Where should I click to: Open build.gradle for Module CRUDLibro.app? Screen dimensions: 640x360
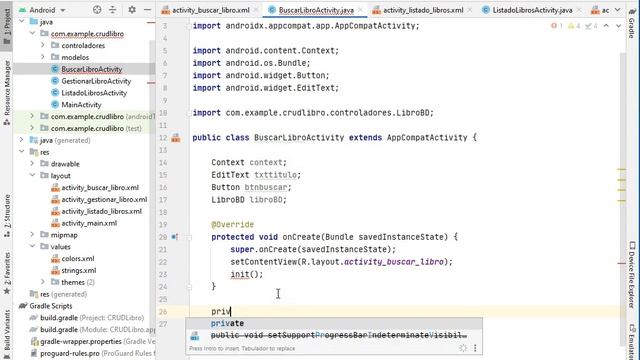[x=98, y=329]
